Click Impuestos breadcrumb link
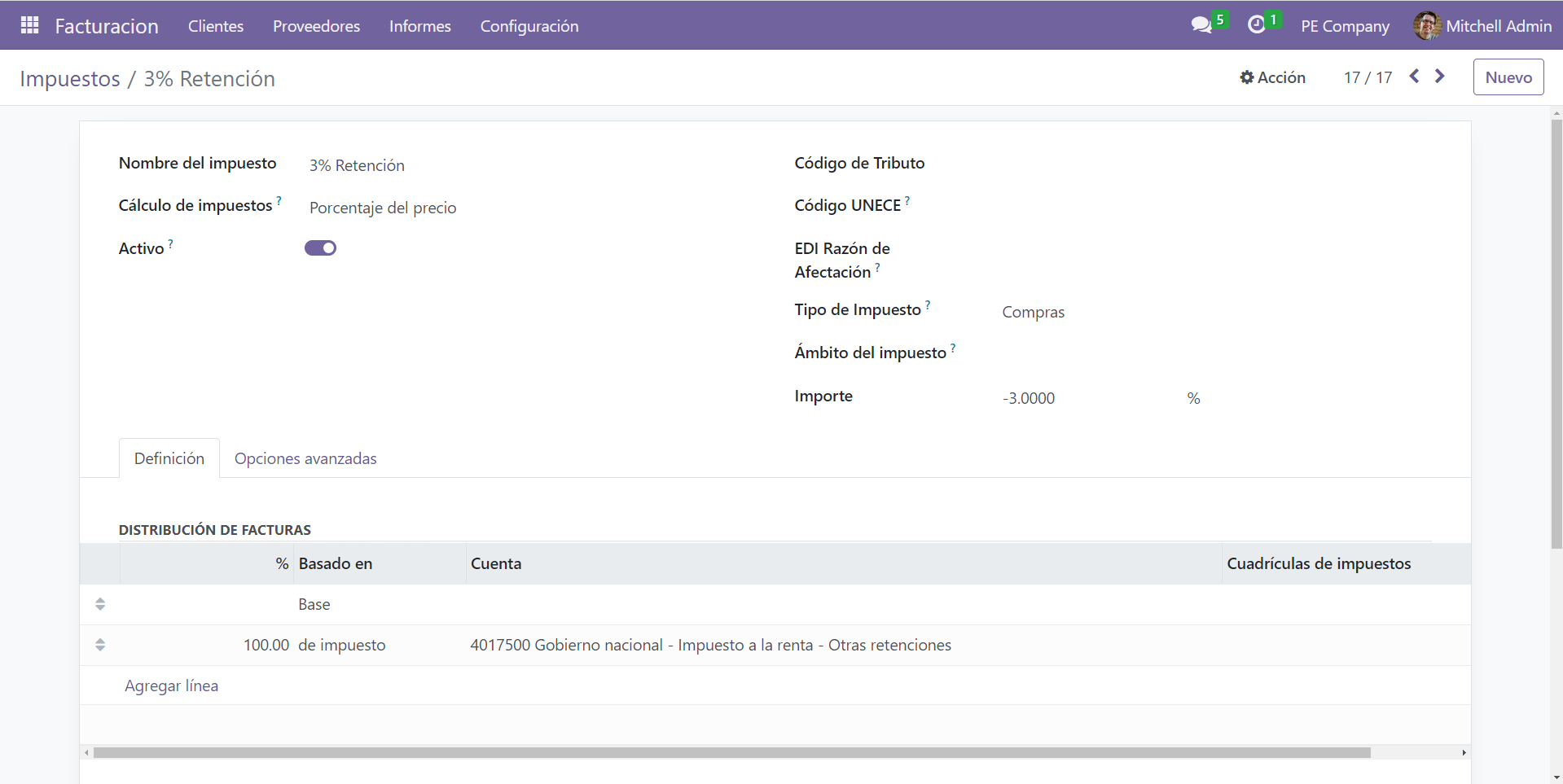 point(70,79)
